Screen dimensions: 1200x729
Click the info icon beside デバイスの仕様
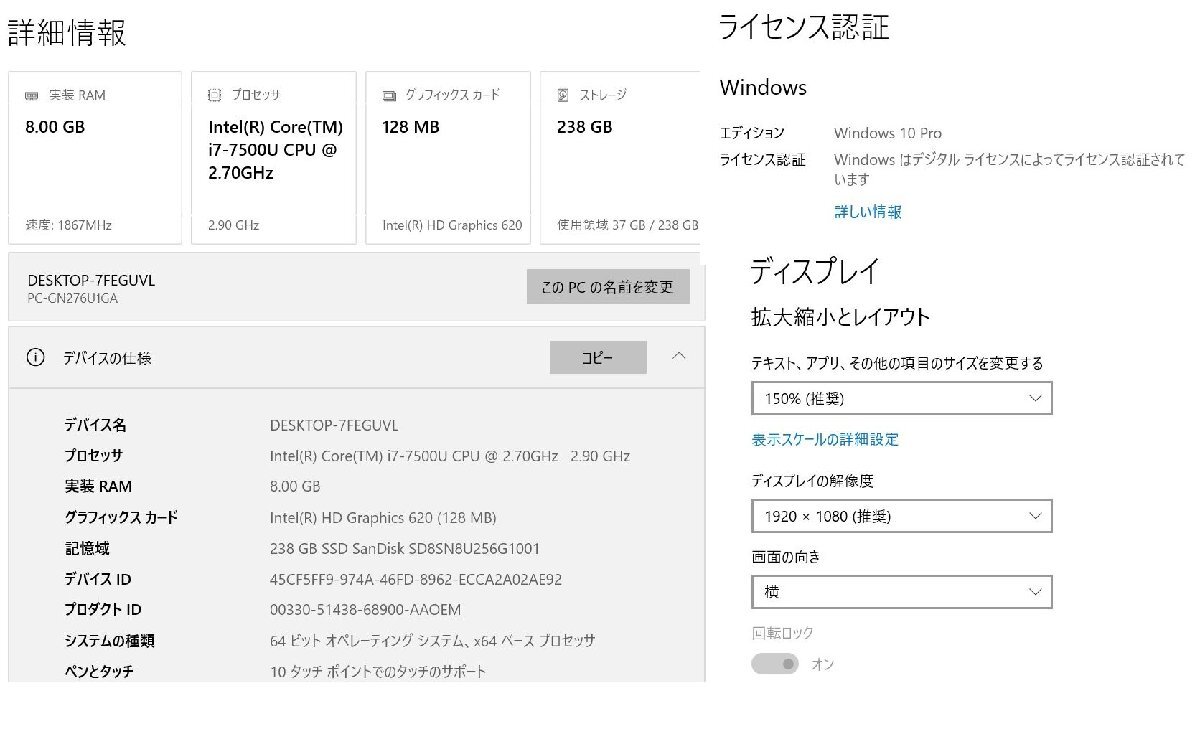[35, 357]
